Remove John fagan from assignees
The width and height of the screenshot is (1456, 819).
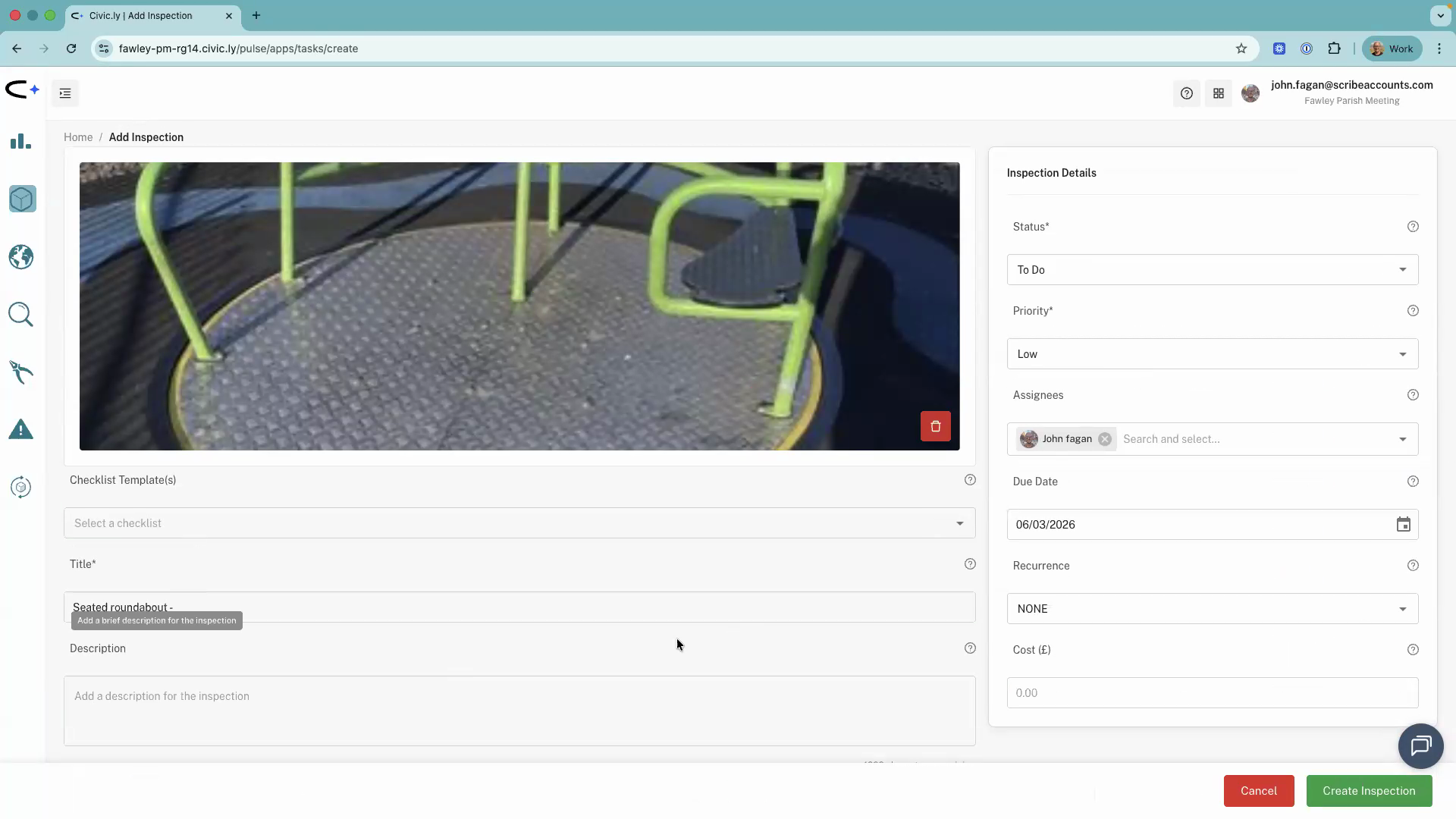coord(1105,439)
